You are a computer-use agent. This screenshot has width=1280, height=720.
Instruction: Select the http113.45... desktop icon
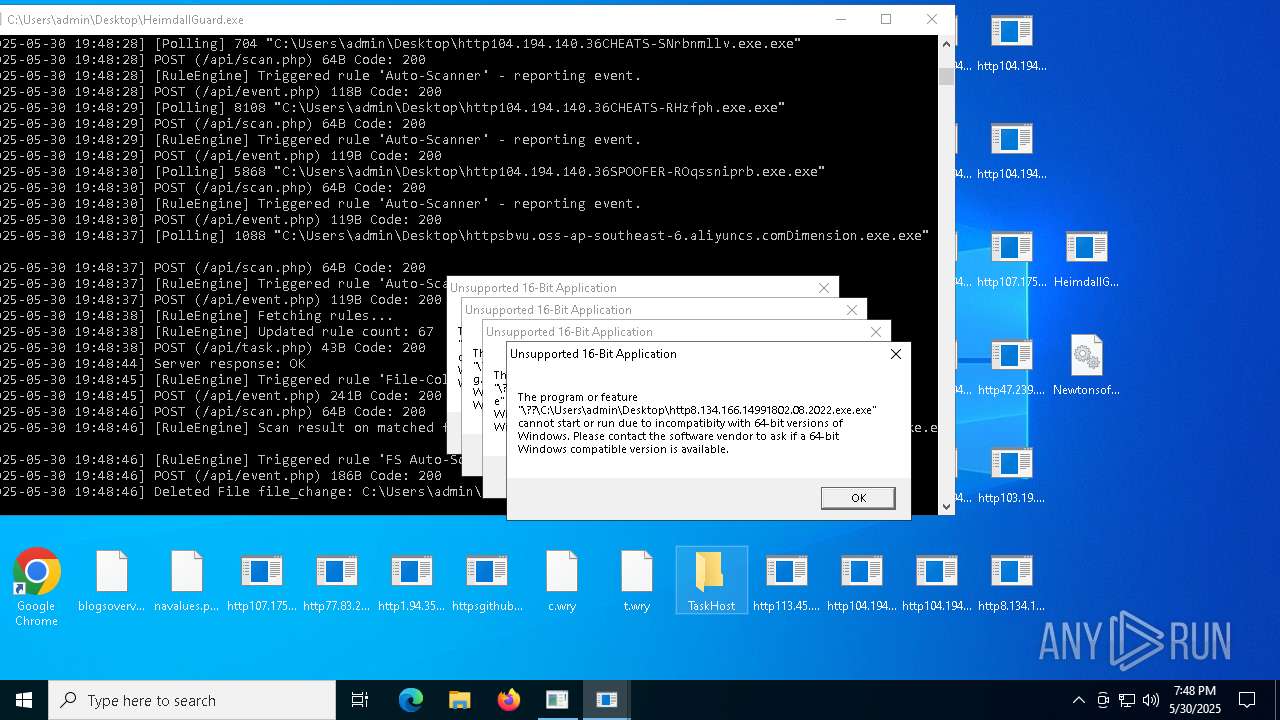click(786, 581)
